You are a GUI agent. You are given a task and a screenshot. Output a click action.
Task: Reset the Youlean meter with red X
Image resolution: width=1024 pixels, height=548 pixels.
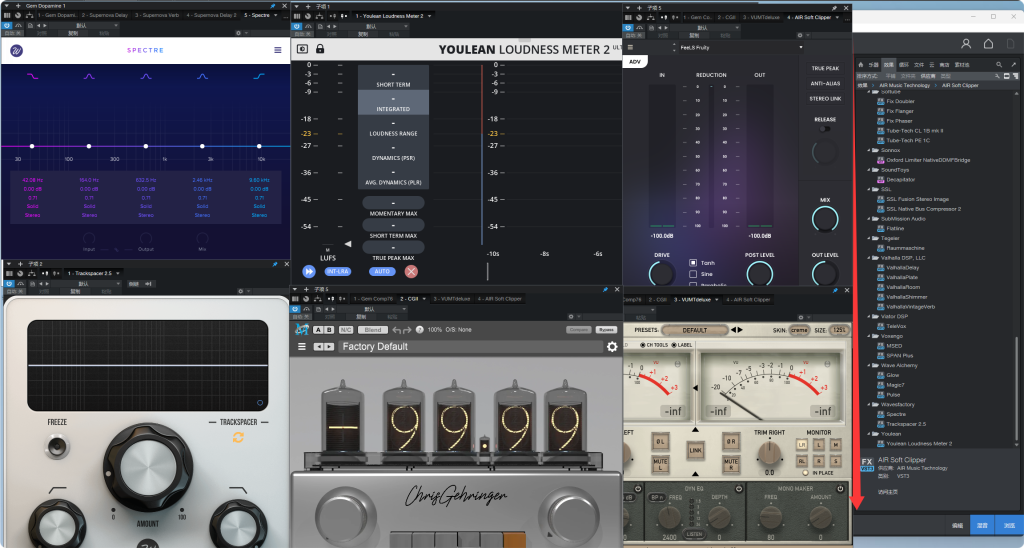point(411,271)
